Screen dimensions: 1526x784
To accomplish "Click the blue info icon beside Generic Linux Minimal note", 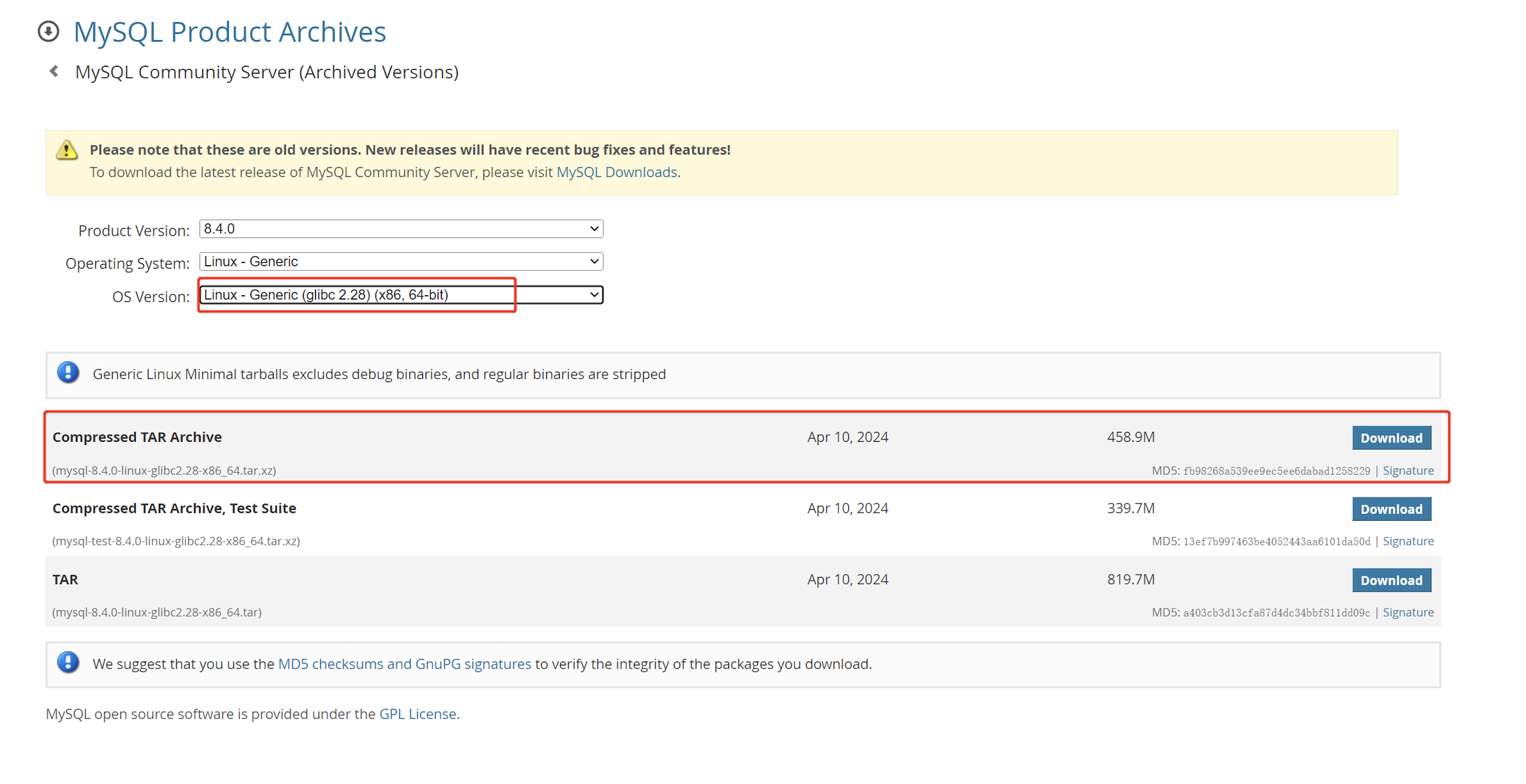I will (68, 373).
